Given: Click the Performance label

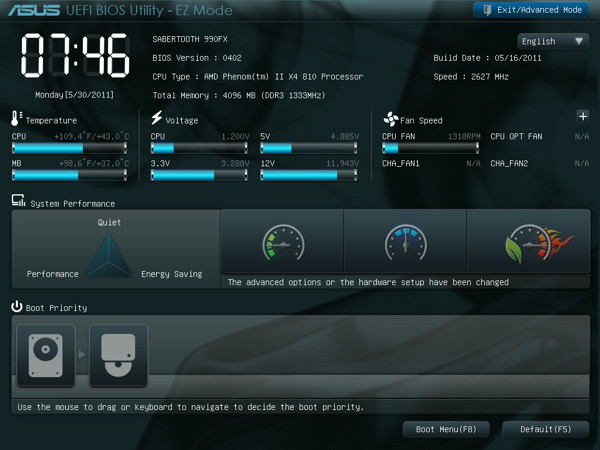Looking at the screenshot, I should point(52,274).
